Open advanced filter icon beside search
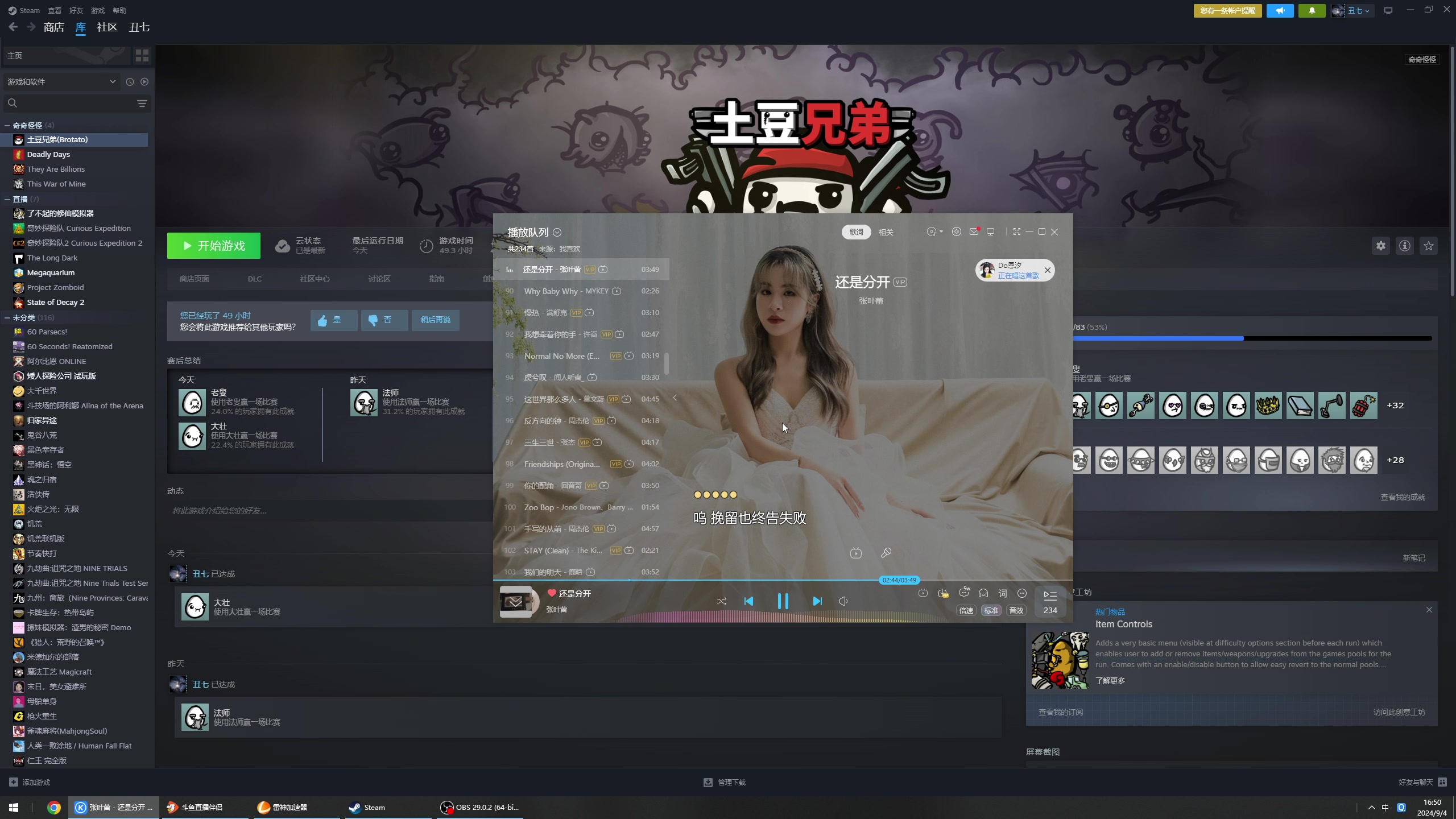This screenshot has height=819, width=1456. [x=142, y=103]
